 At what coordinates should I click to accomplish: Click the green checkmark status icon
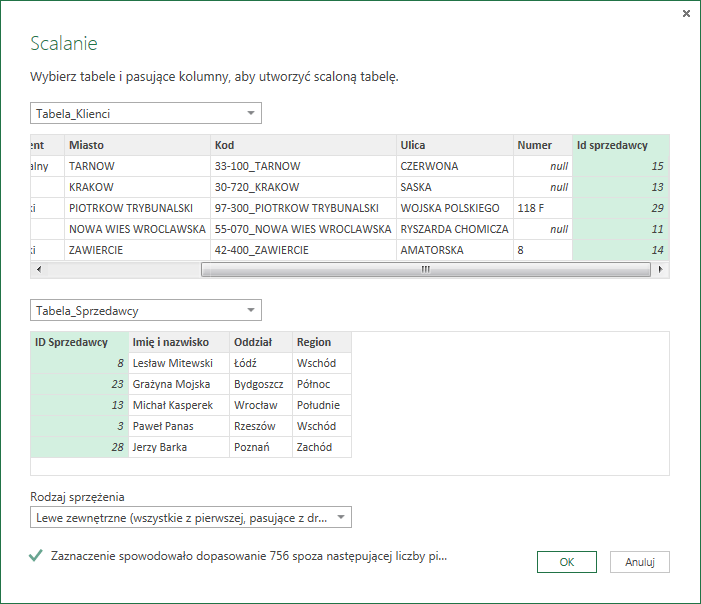tap(36, 555)
